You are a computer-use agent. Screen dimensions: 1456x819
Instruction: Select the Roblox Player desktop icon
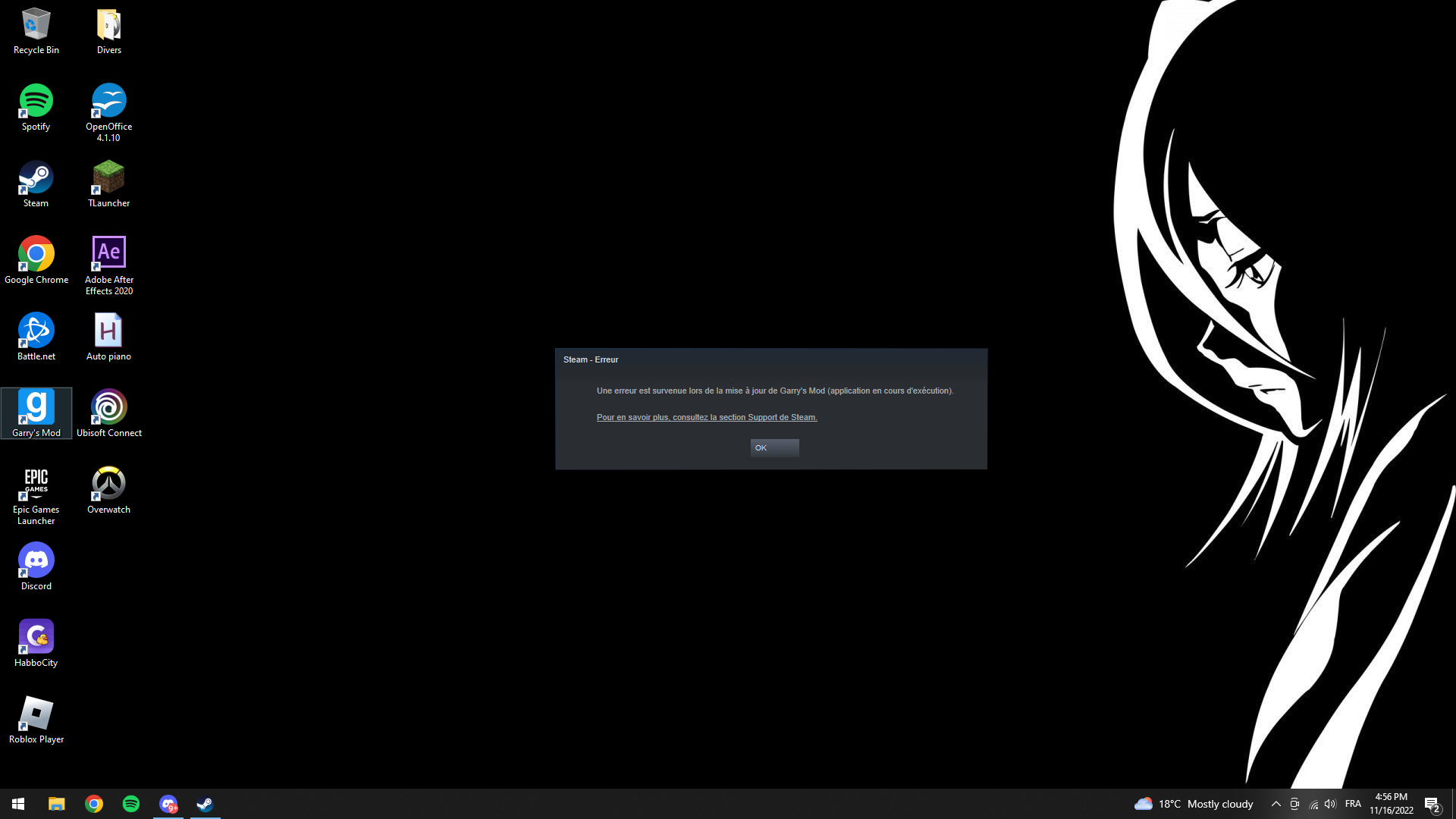click(x=36, y=721)
